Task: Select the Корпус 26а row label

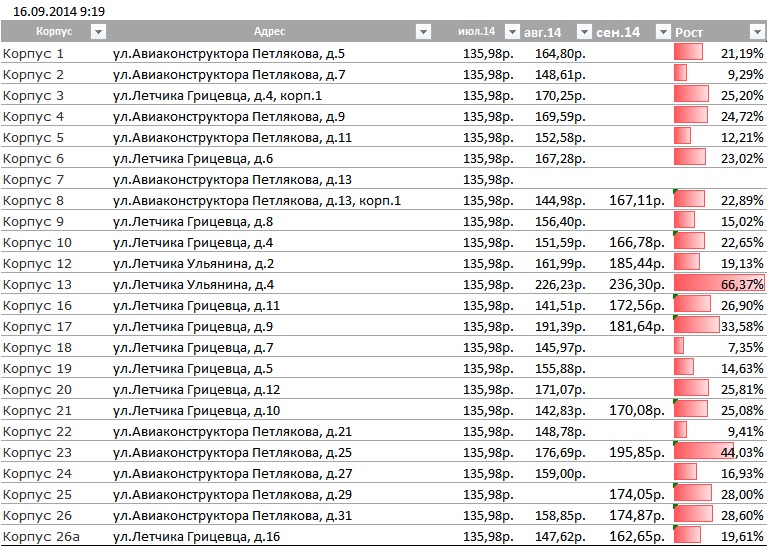Action: (41, 537)
